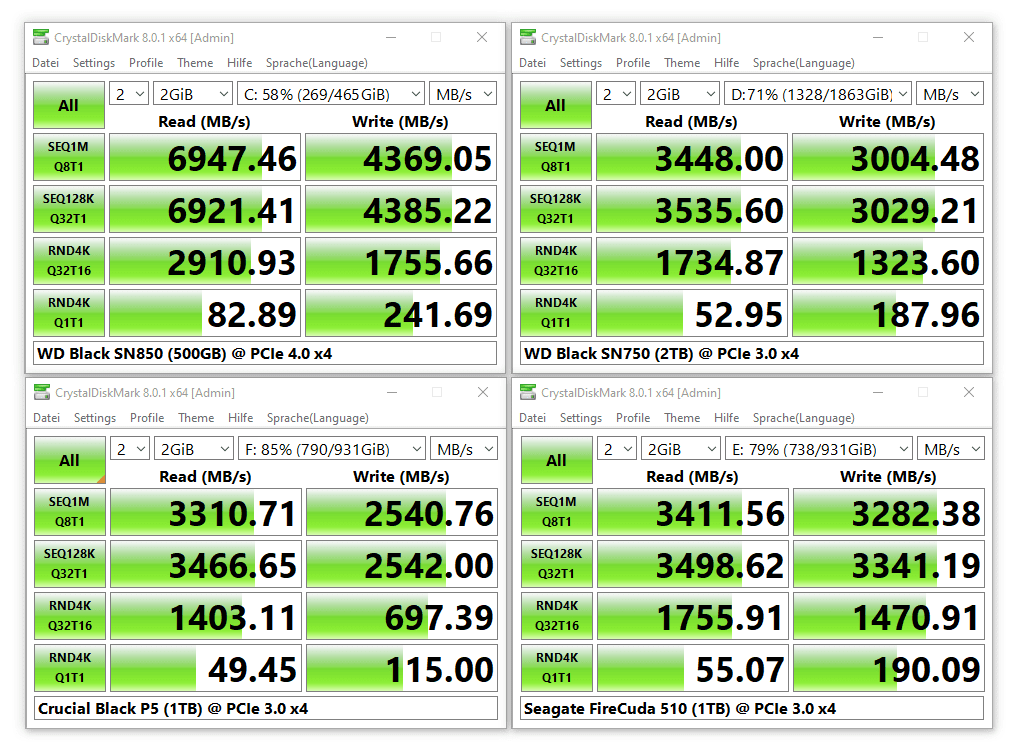Start RND4K Q1T1 test in SN750 window
Screen dimensions: 1024x747
pyautogui.click(x=556, y=313)
